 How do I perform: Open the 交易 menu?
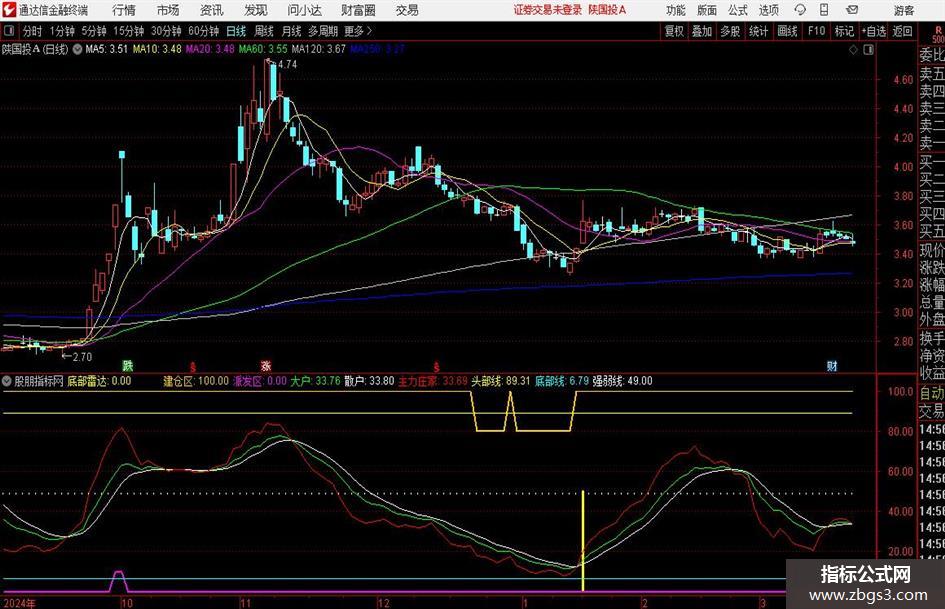click(x=407, y=10)
